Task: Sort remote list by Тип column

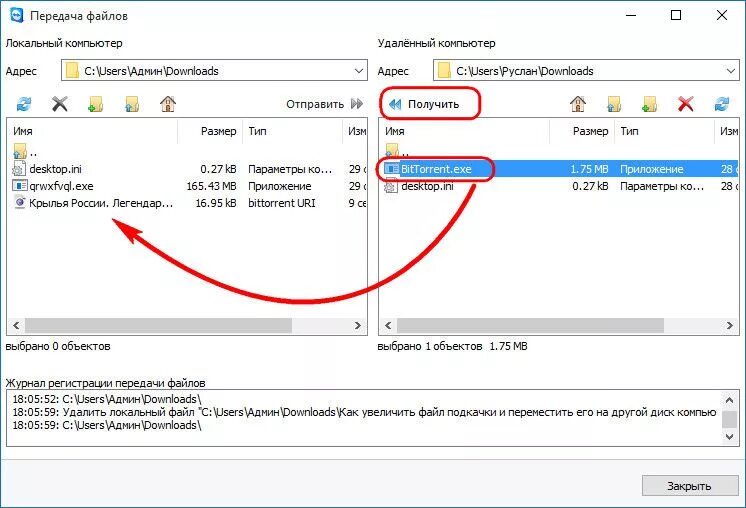Action: (x=664, y=131)
